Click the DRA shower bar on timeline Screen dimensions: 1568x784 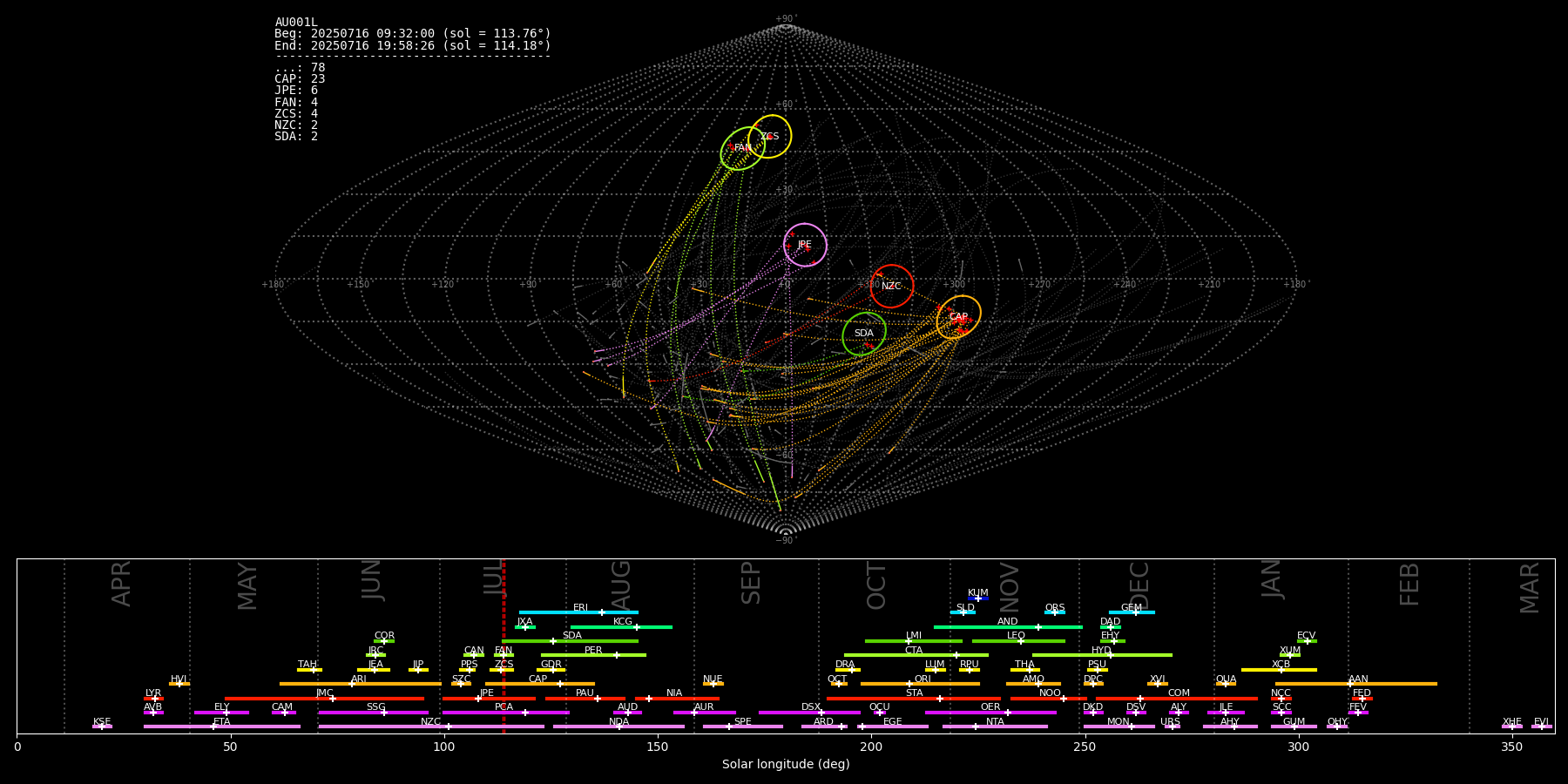pyautogui.click(x=848, y=669)
